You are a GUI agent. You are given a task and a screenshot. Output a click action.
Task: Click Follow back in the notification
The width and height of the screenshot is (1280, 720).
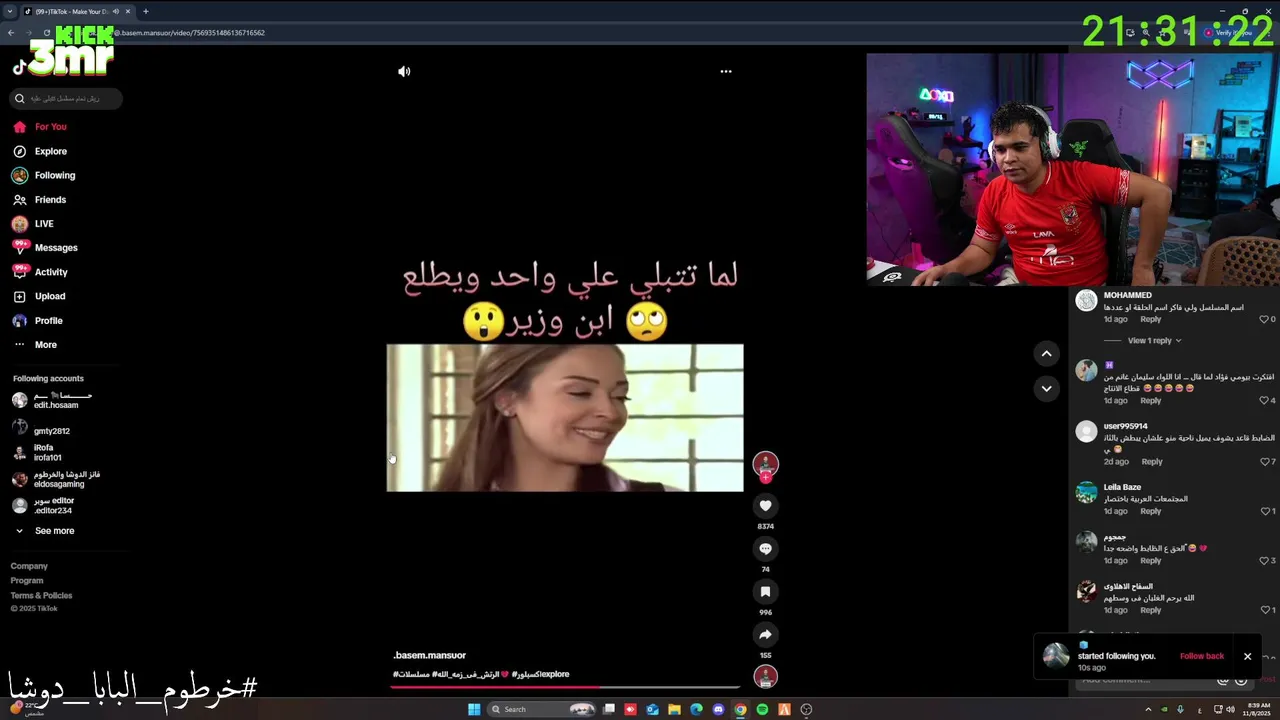[x=1202, y=656]
